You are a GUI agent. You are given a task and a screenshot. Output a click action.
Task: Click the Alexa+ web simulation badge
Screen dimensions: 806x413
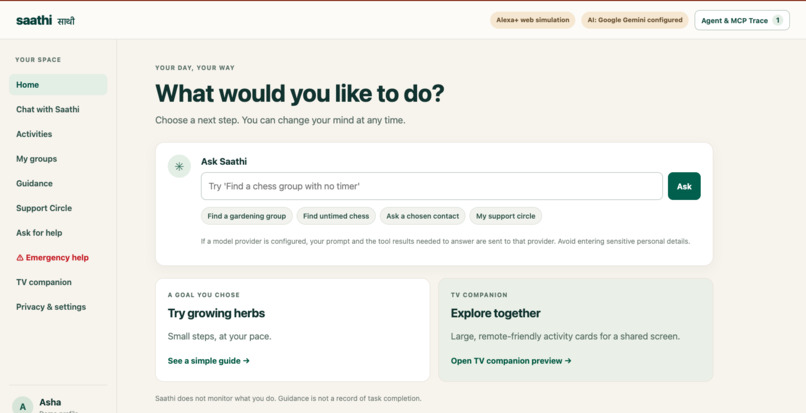click(x=533, y=20)
